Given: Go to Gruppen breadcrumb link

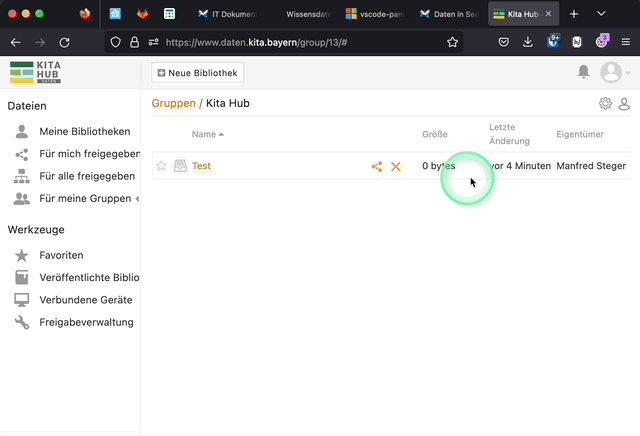Looking at the screenshot, I should click(173, 103).
